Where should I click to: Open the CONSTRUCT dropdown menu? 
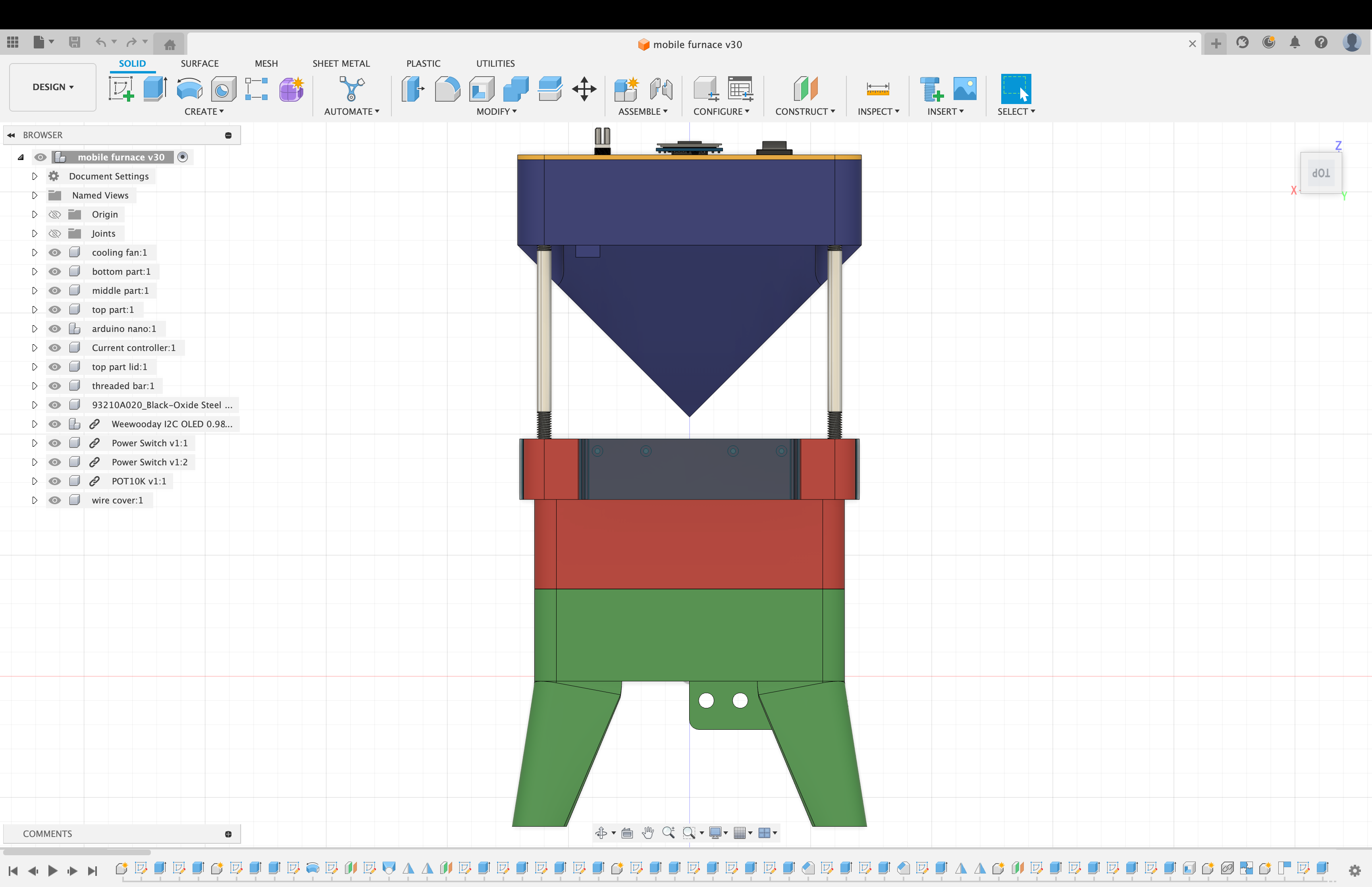click(805, 111)
